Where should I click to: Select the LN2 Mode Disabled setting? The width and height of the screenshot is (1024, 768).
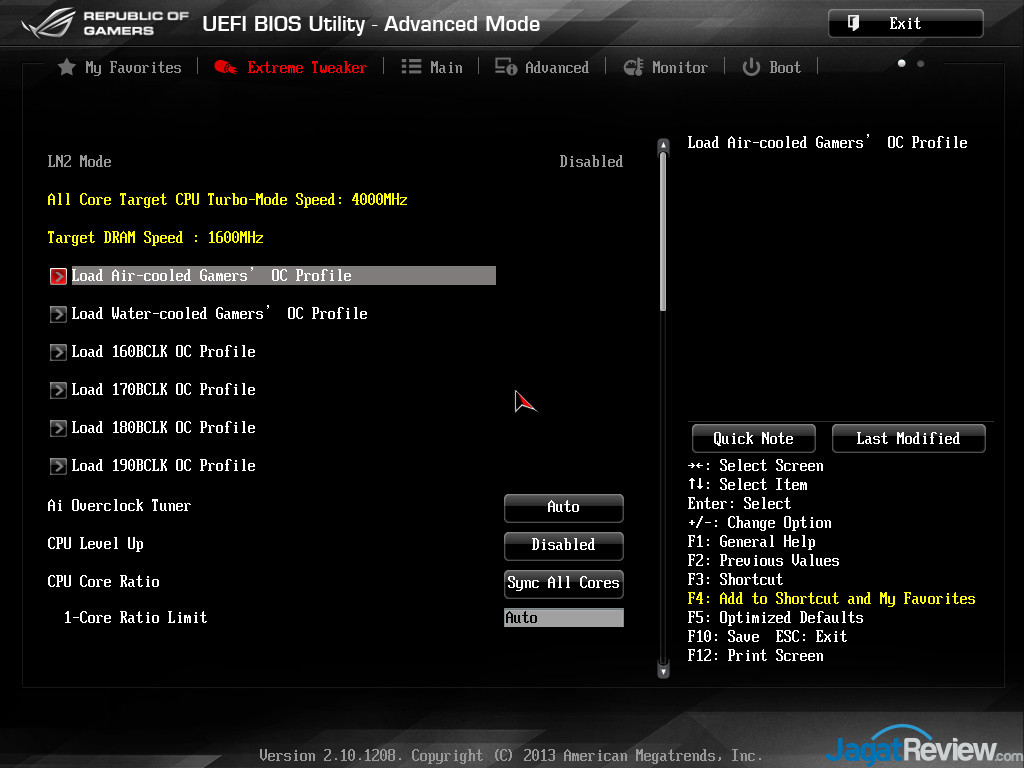point(590,162)
